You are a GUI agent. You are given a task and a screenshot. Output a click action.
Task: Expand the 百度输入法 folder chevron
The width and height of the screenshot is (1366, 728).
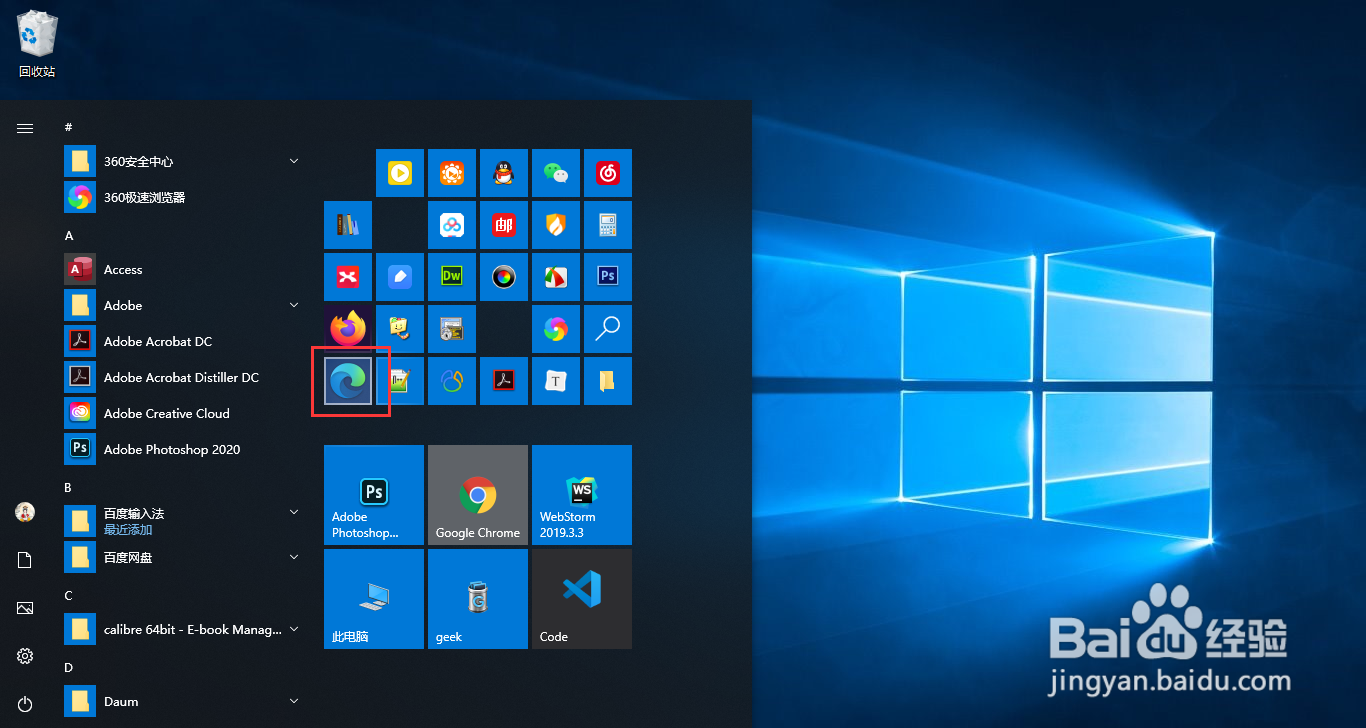[x=294, y=512]
